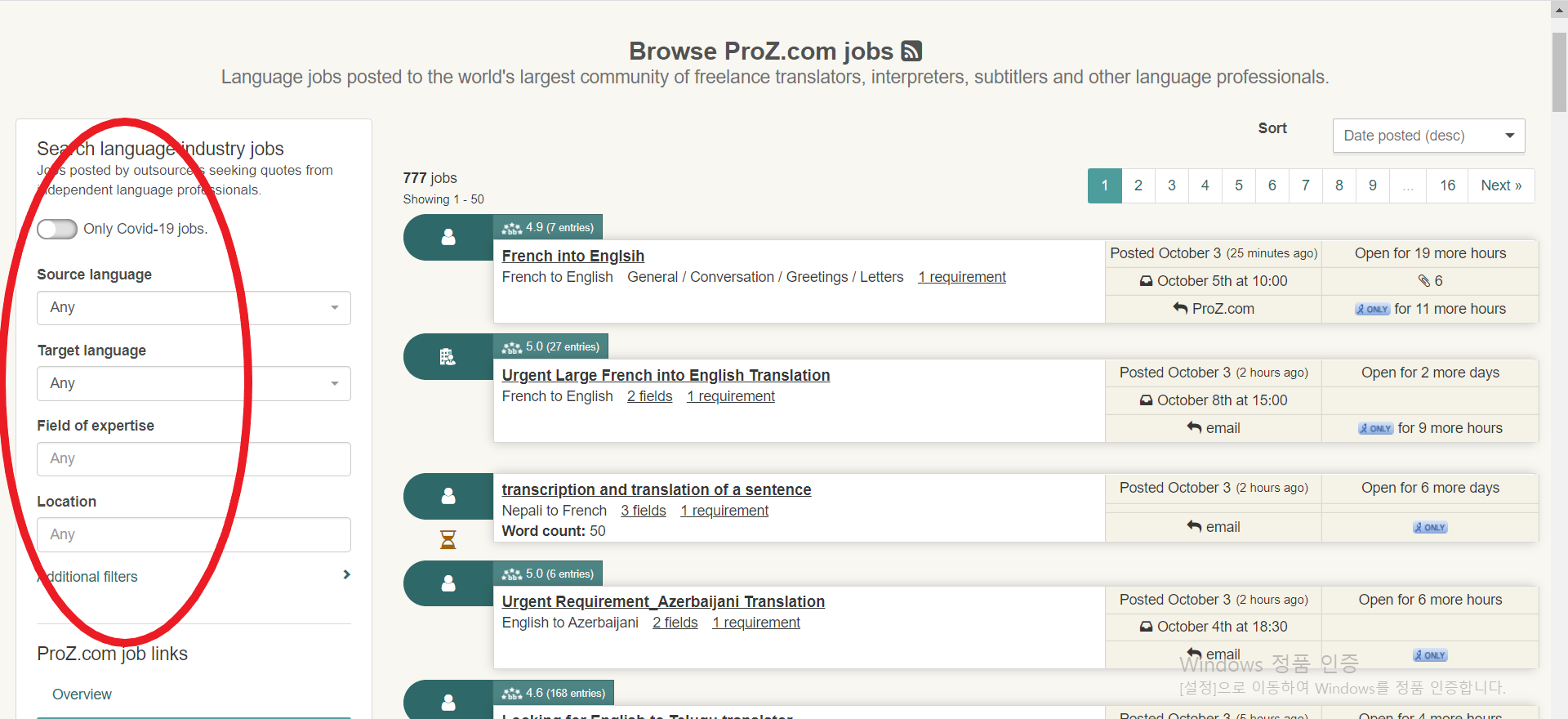Open the 2 fields link for English to Azerbaijani
The image size is (1568, 719).
point(675,623)
